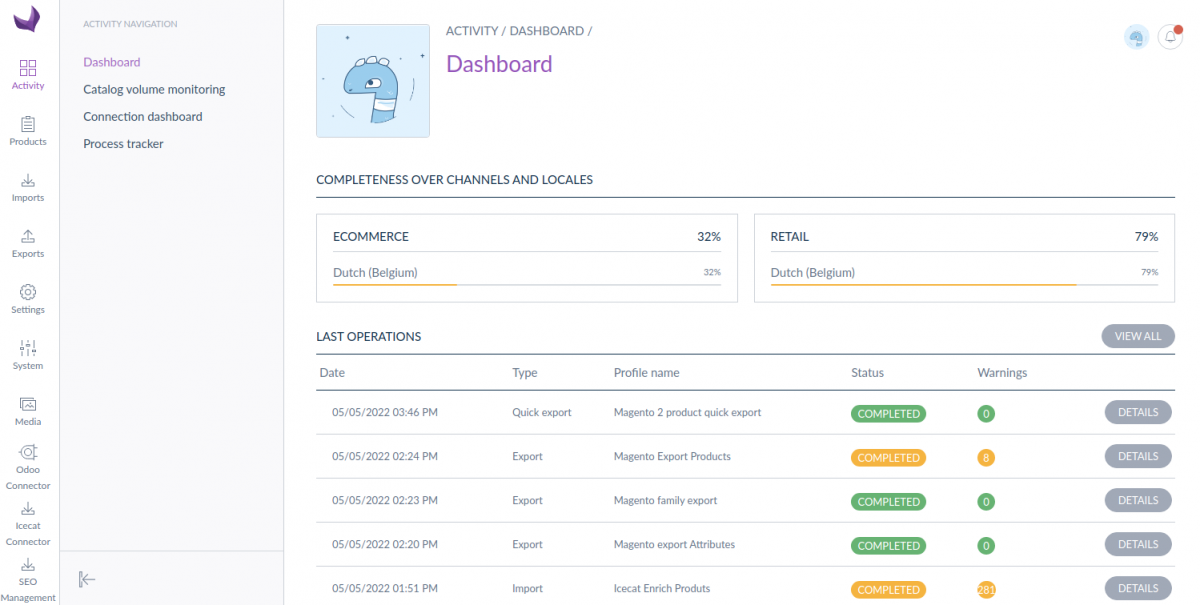Image resolution: width=1200 pixels, height=605 pixels.
Task: Click the Magento Export Products profile name
Action: (x=672, y=456)
